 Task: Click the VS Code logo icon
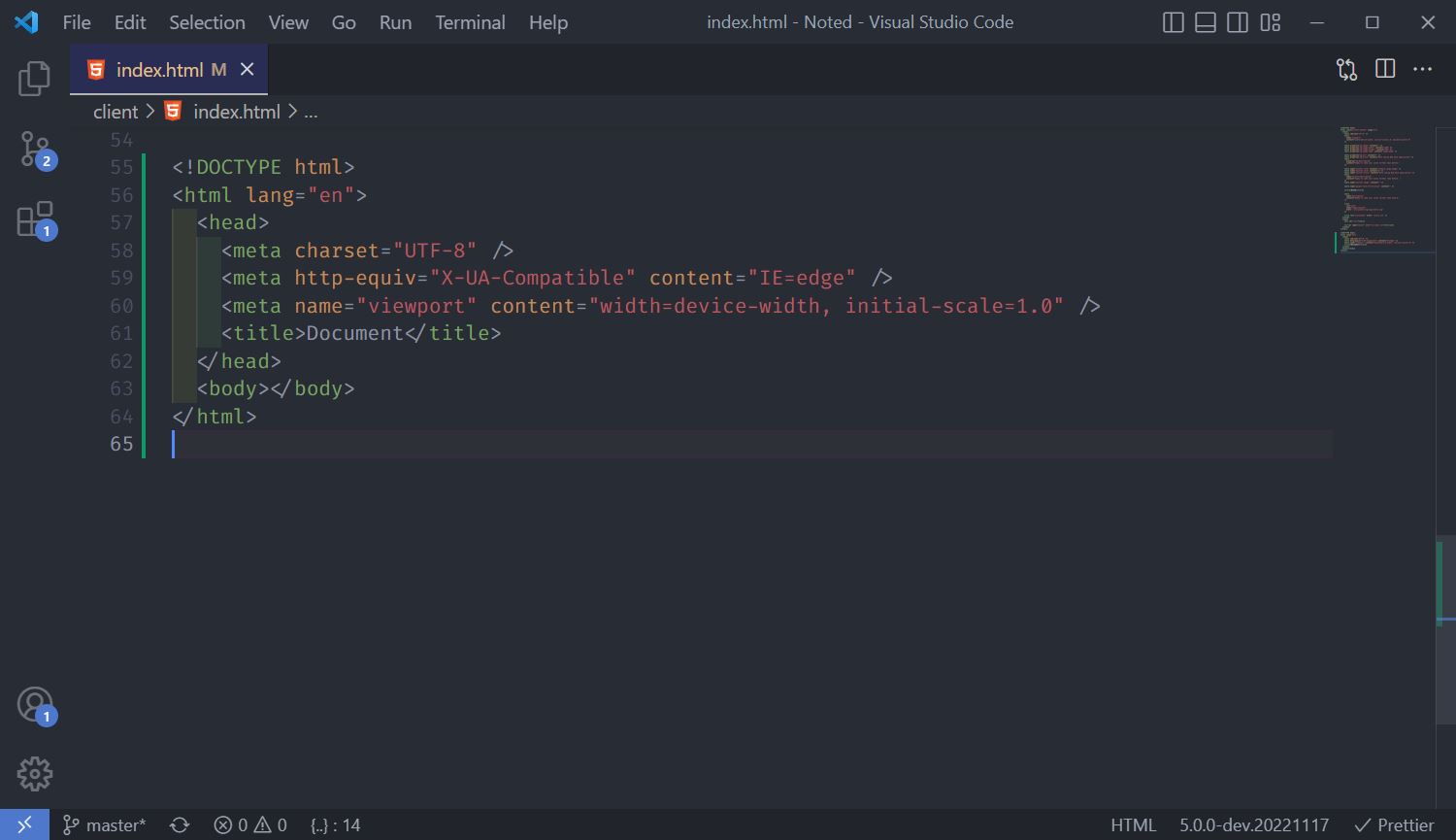(26, 21)
